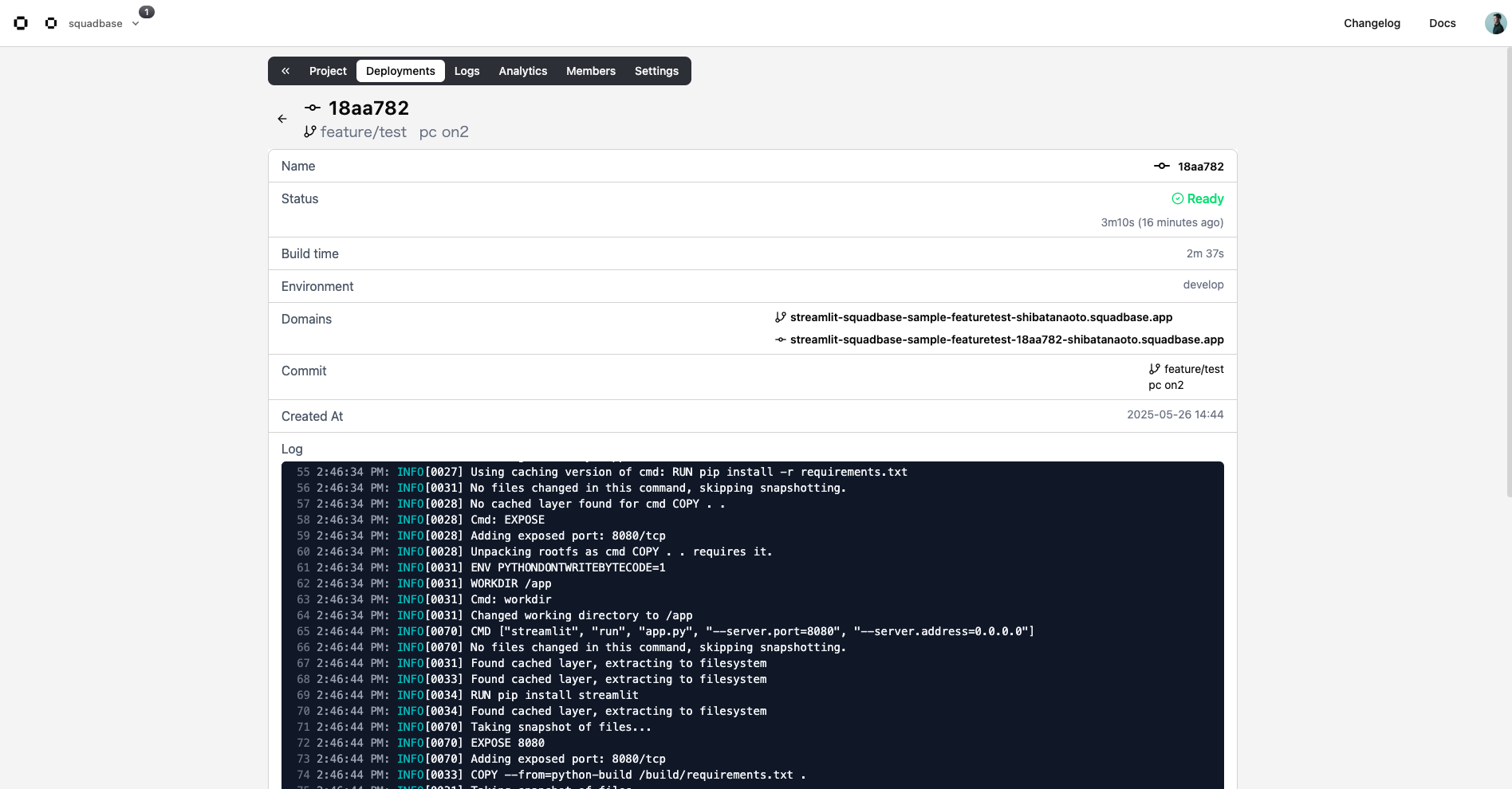Click the commit icon beside heading 18aa782
Viewport: 1512px width, 789px height.
pyautogui.click(x=313, y=108)
